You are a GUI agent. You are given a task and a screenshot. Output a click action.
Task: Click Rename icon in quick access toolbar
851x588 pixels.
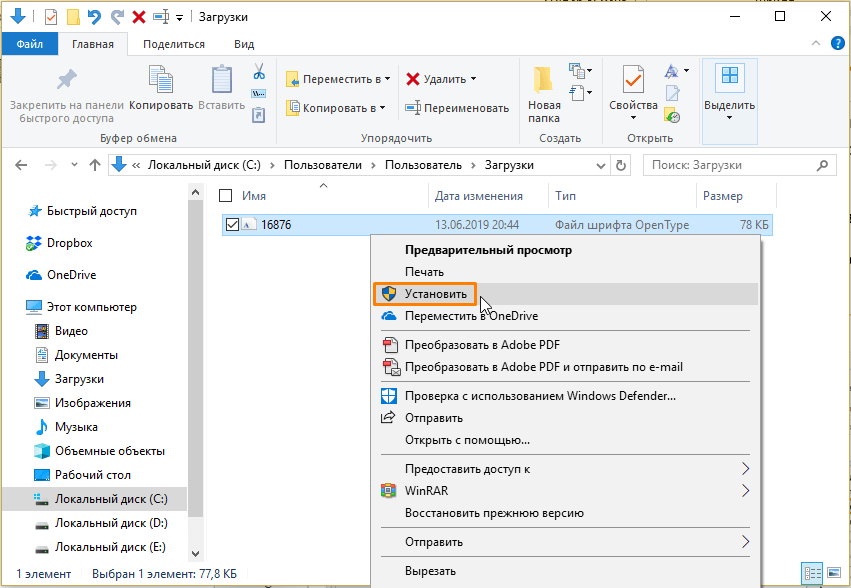click(x=161, y=17)
